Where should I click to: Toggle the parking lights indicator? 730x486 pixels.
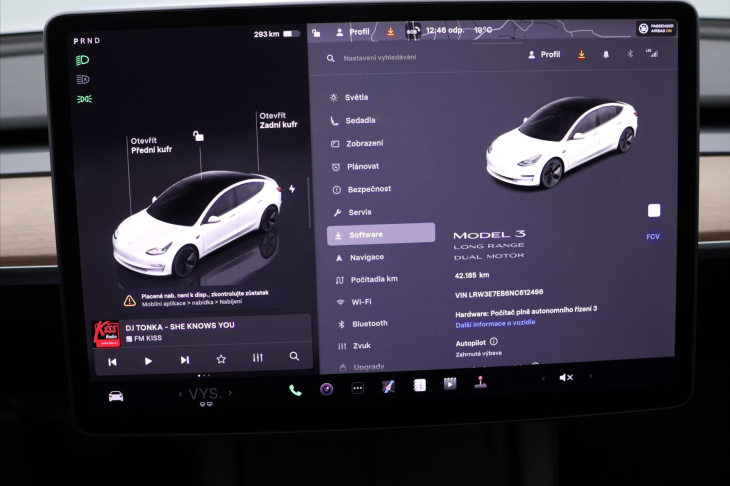(84, 99)
